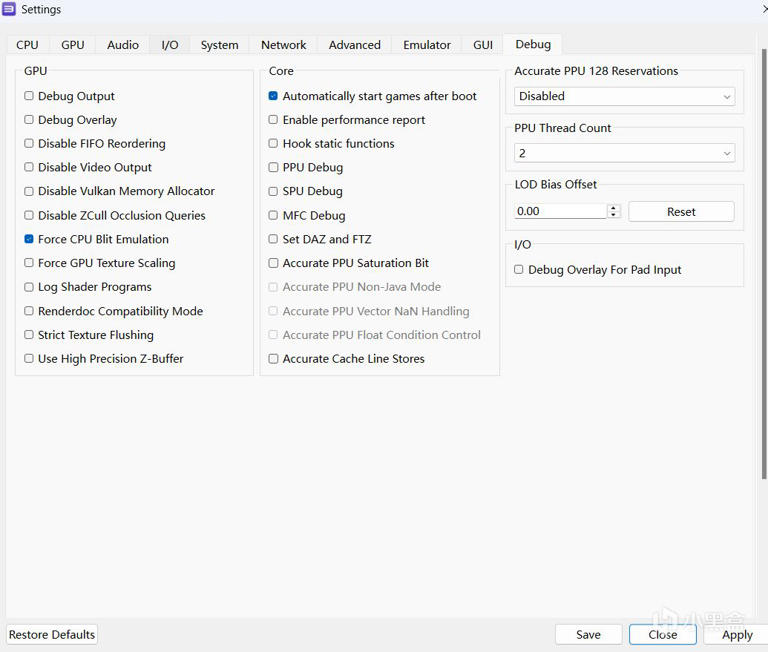Image resolution: width=768 pixels, height=652 pixels.
Task: Open the Emulator tab
Action: (427, 45)
